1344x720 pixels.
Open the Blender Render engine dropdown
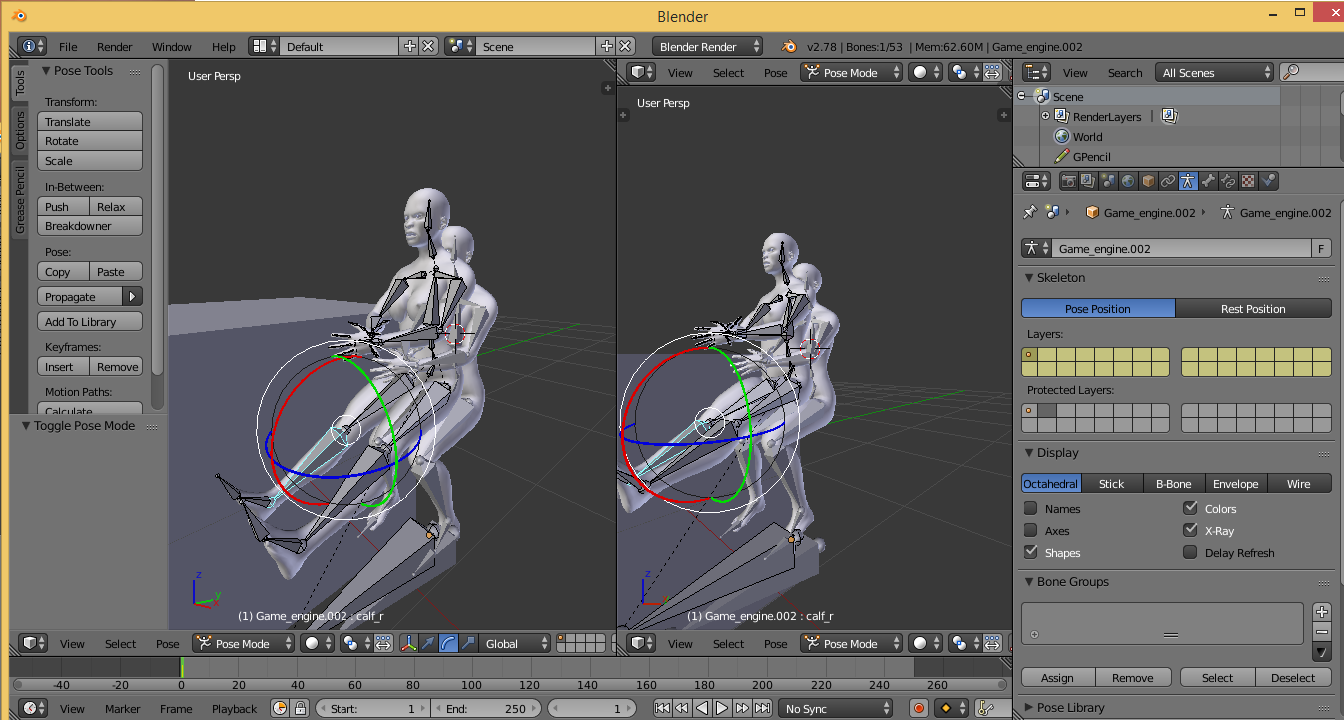pos(708,46)
